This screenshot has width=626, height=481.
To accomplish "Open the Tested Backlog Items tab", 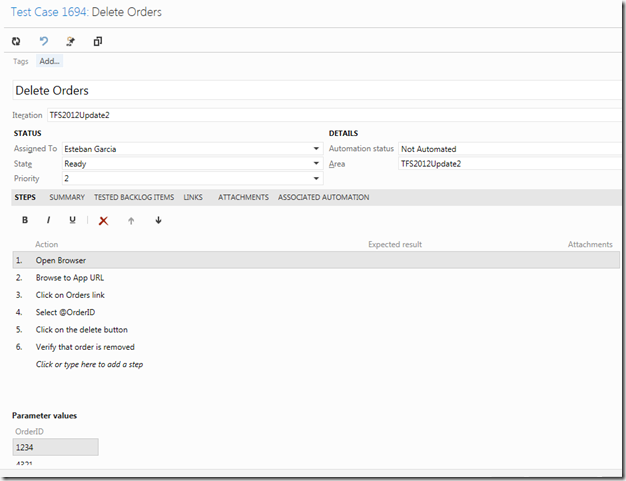I will pyautogui.click(x=134, y=197).
